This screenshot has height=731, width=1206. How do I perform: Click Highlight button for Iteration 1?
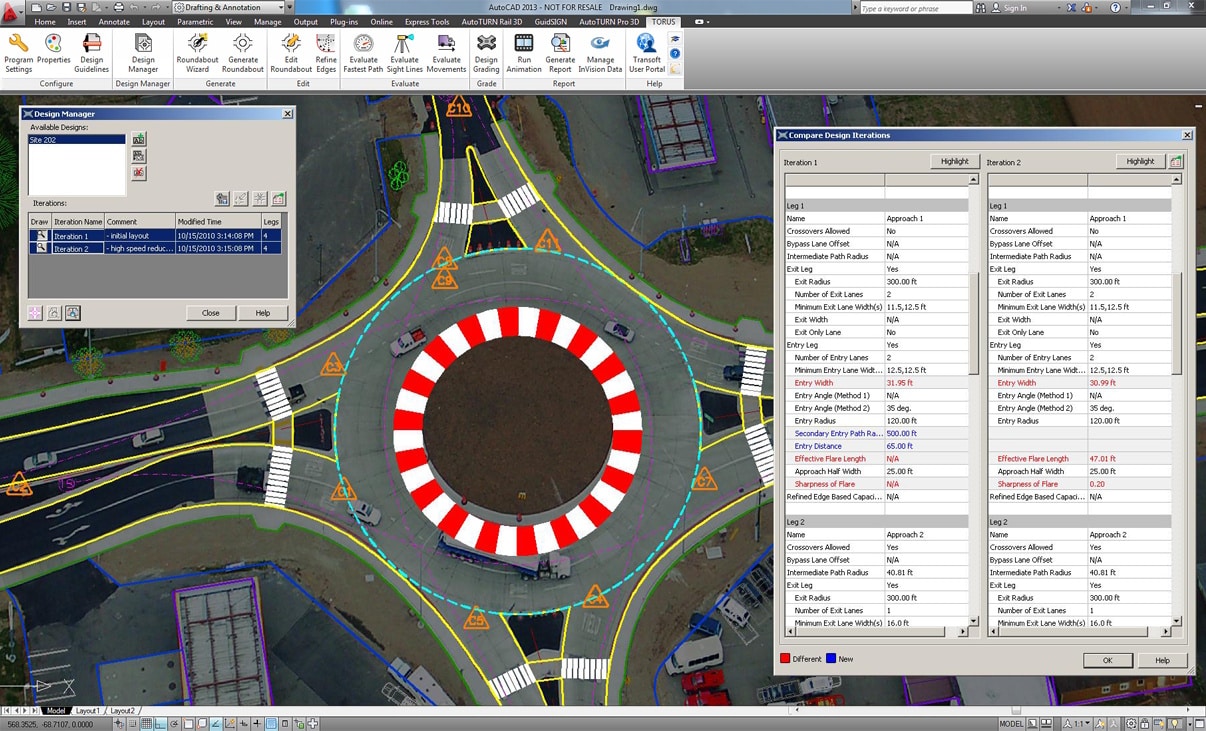point(954,161)
